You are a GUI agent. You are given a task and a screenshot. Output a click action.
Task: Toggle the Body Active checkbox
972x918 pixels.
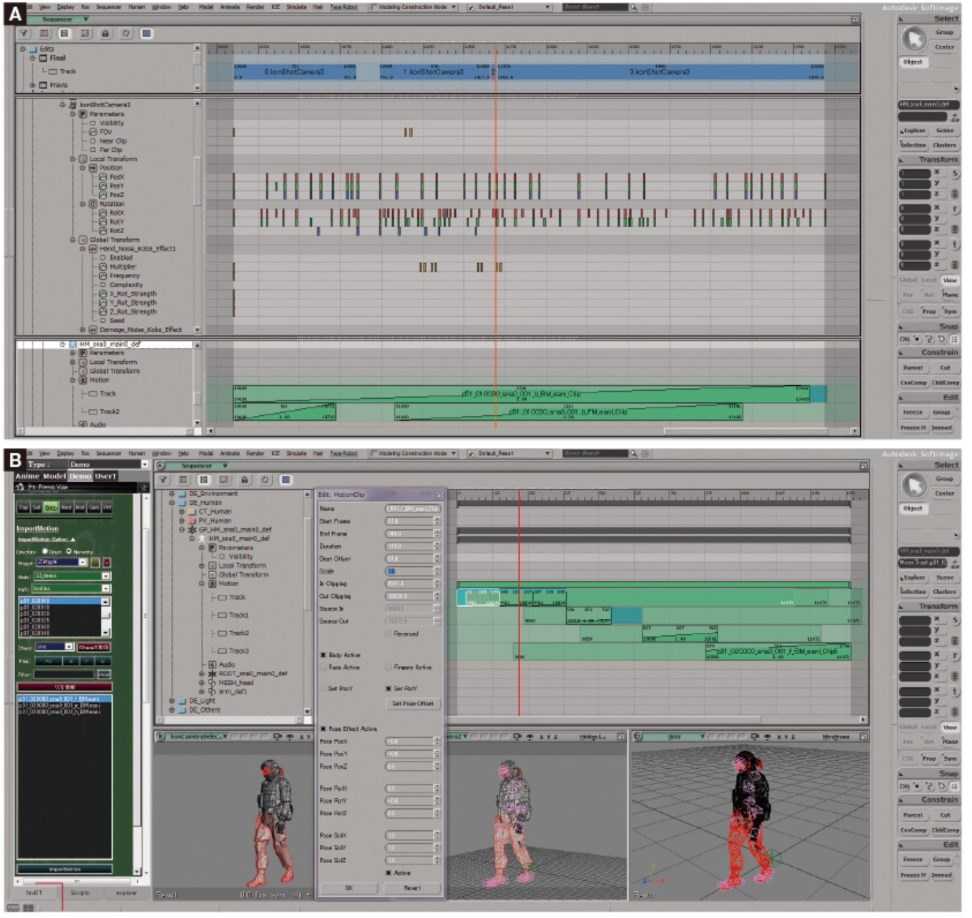[x=323, y=655]
